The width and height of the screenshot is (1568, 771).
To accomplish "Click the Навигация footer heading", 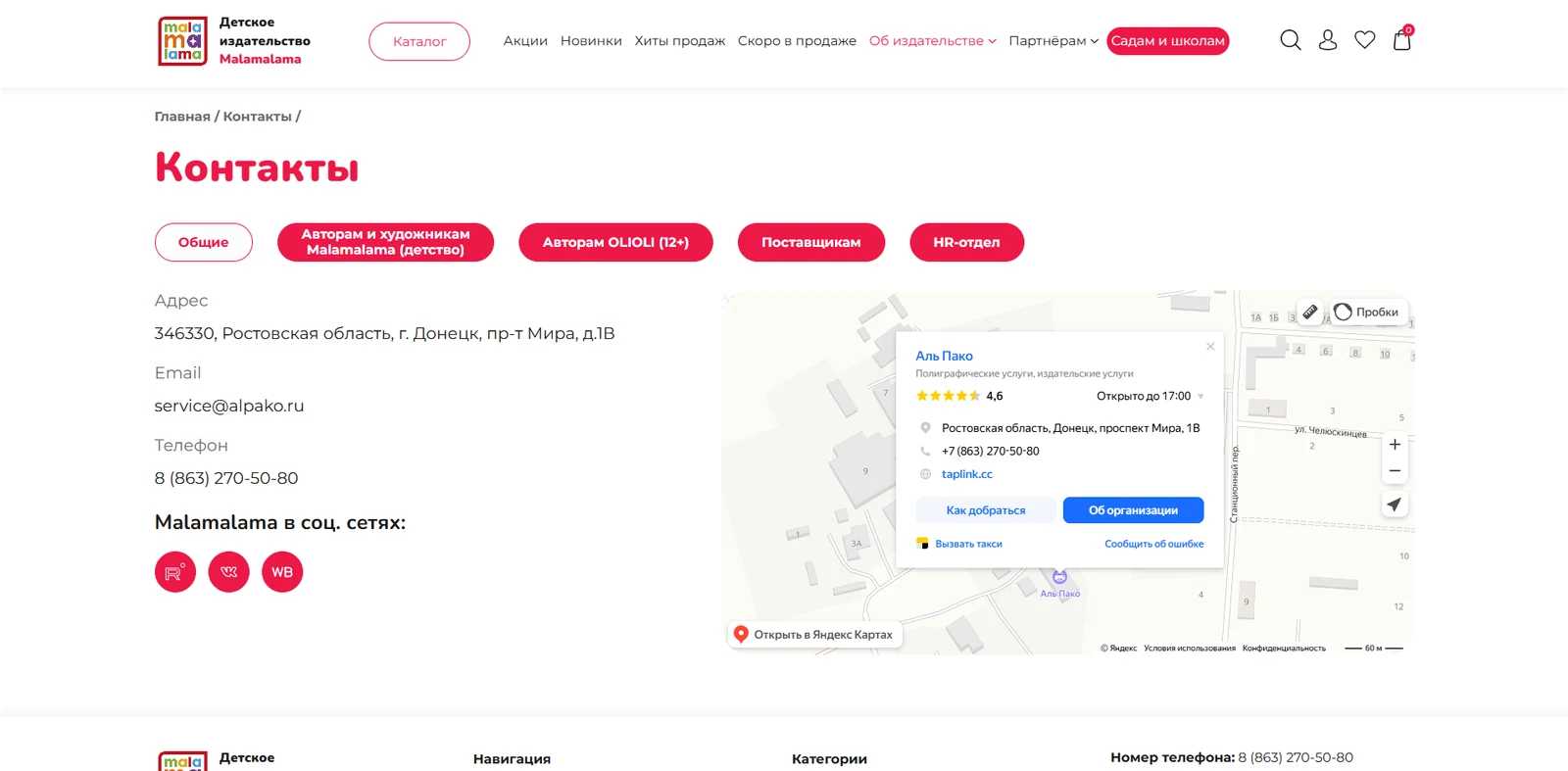I will [x=512, y=759].
